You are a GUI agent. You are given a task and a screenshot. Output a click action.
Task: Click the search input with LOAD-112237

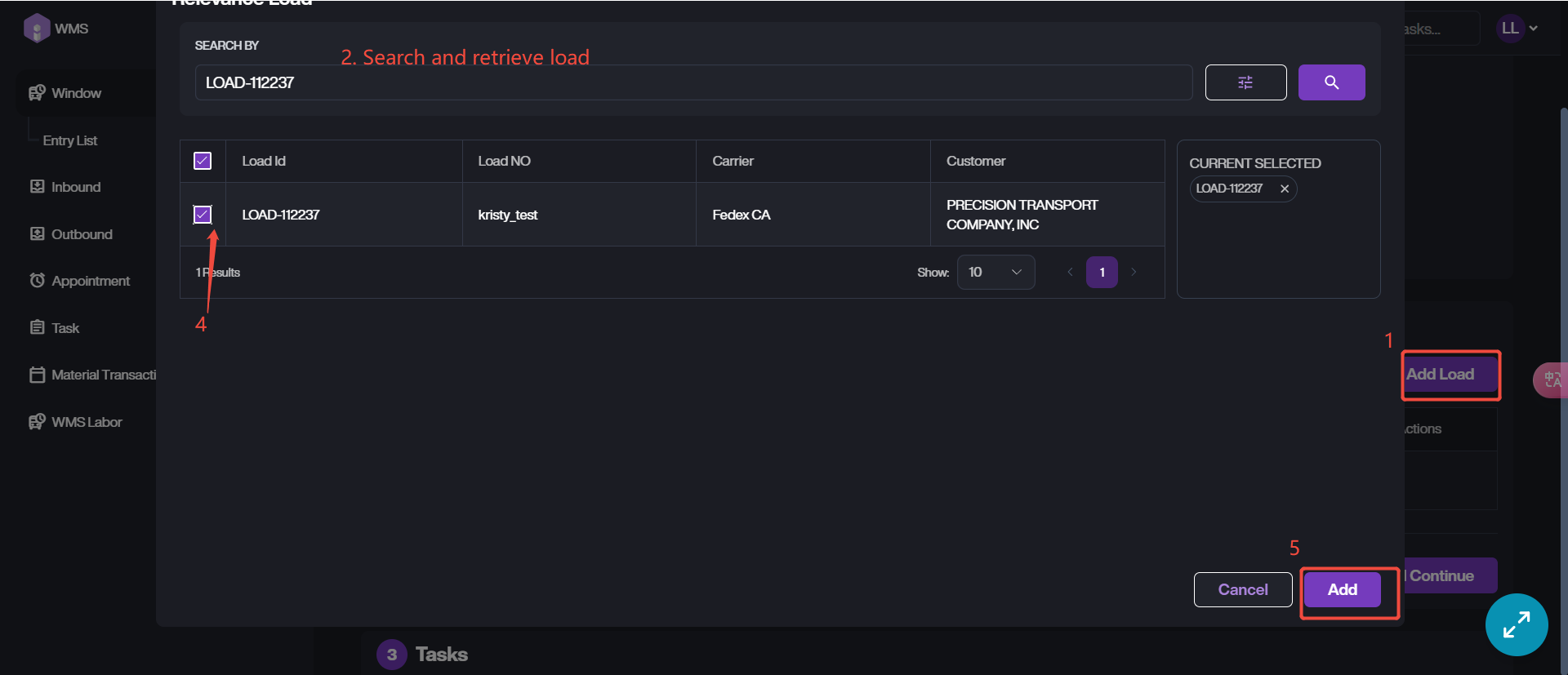693,82
